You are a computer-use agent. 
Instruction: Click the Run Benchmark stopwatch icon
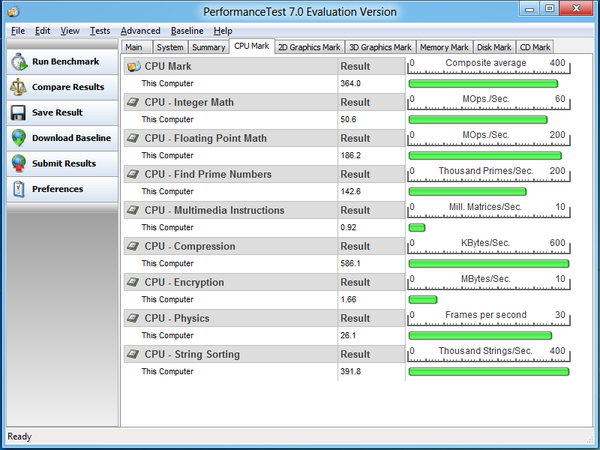pos(19,62)
